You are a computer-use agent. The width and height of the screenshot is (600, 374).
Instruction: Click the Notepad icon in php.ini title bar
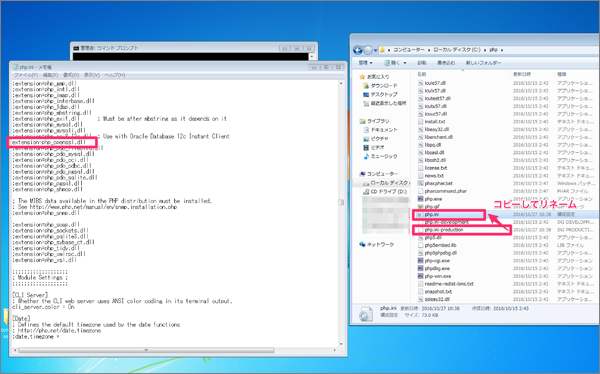coord(15,67)
